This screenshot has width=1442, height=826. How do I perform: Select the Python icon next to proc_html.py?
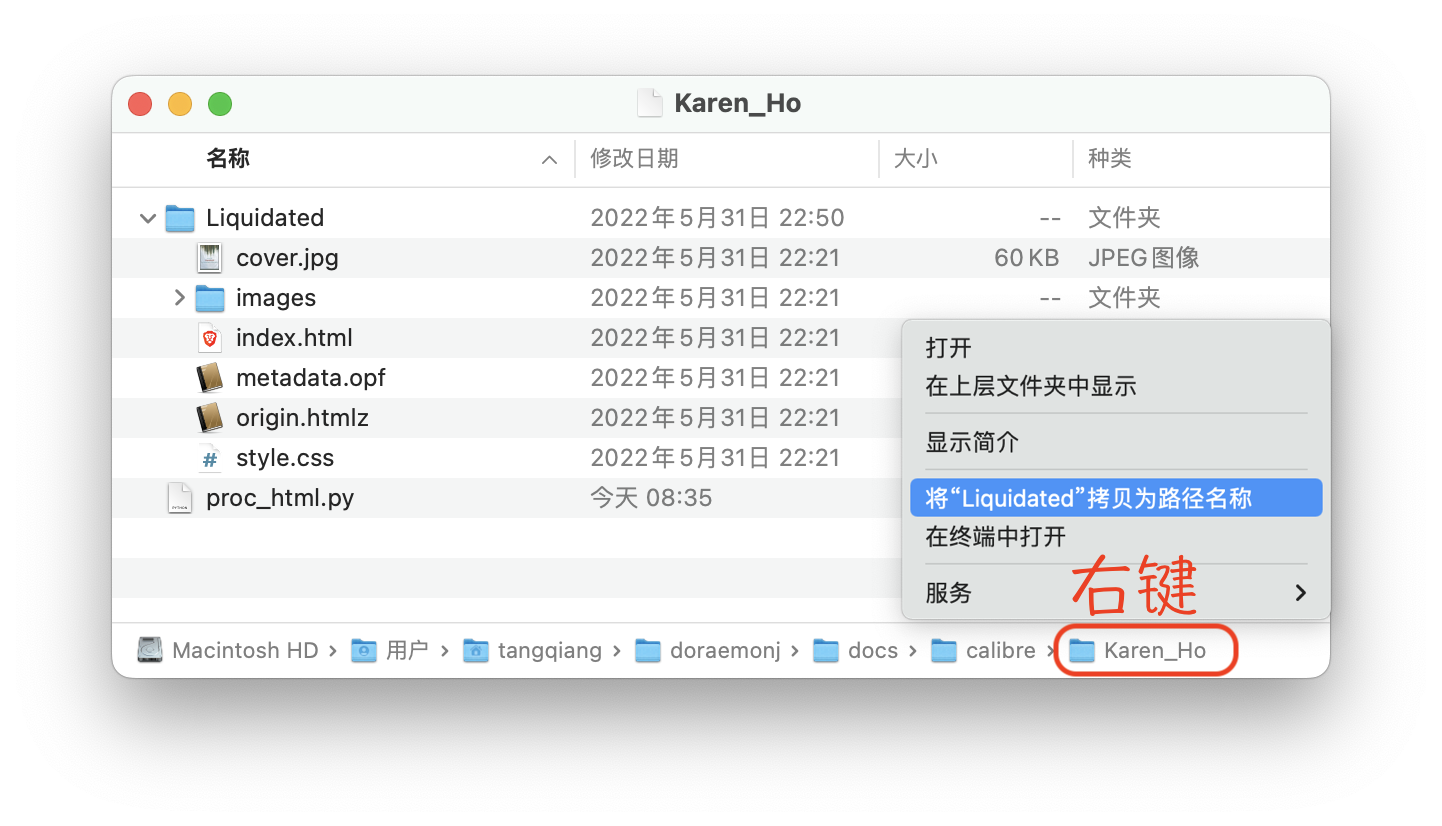(180, 497)
